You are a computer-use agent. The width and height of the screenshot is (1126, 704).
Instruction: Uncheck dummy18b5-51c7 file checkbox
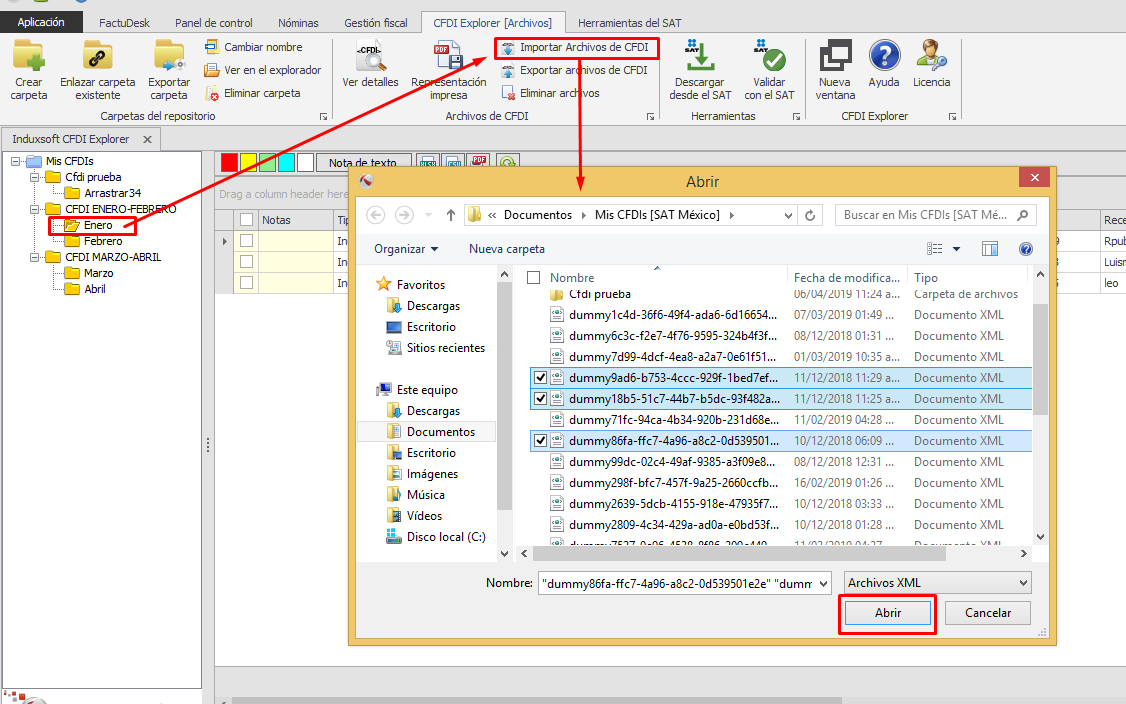540,398
